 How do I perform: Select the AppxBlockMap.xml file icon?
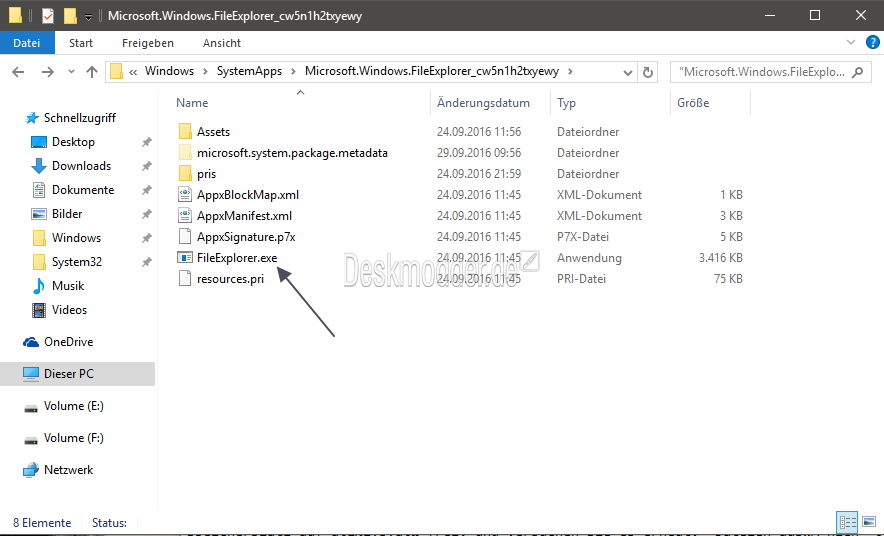coord(185,195)
